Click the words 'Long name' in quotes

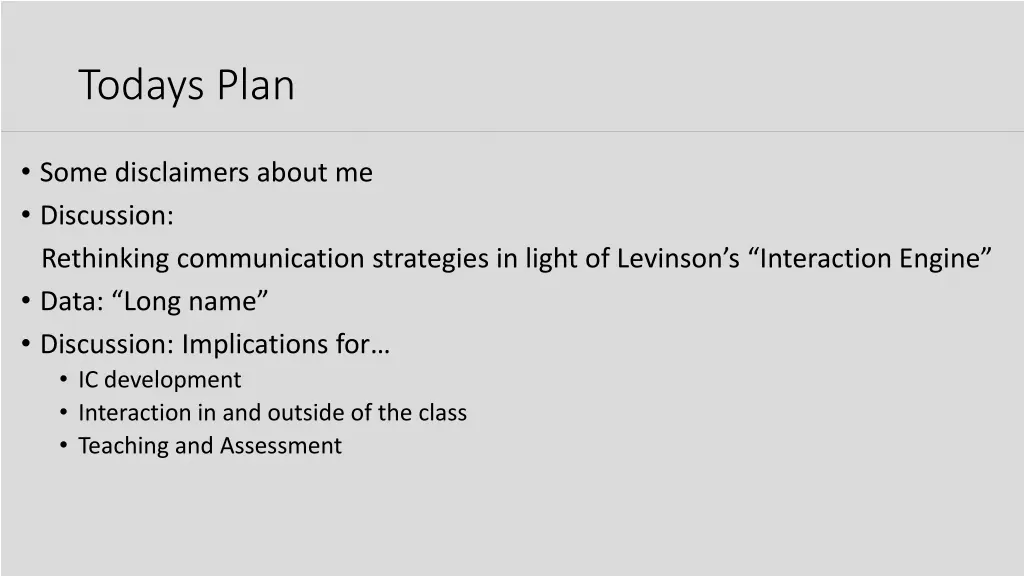point(189,302)
